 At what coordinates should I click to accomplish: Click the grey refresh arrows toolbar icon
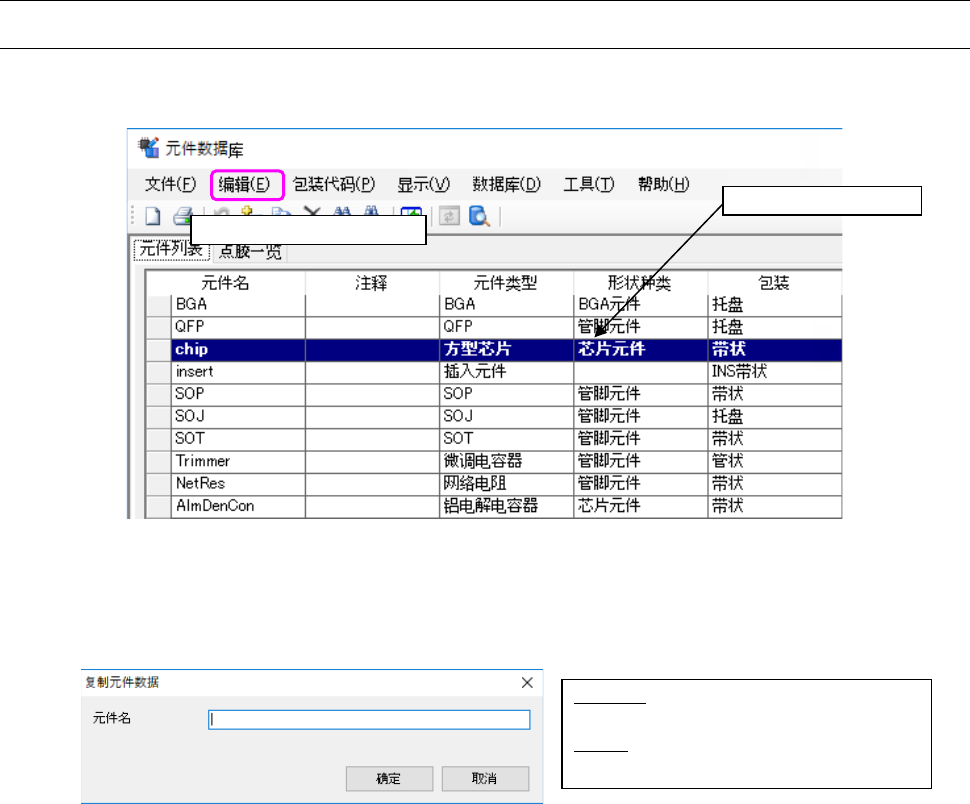(450, 216)
